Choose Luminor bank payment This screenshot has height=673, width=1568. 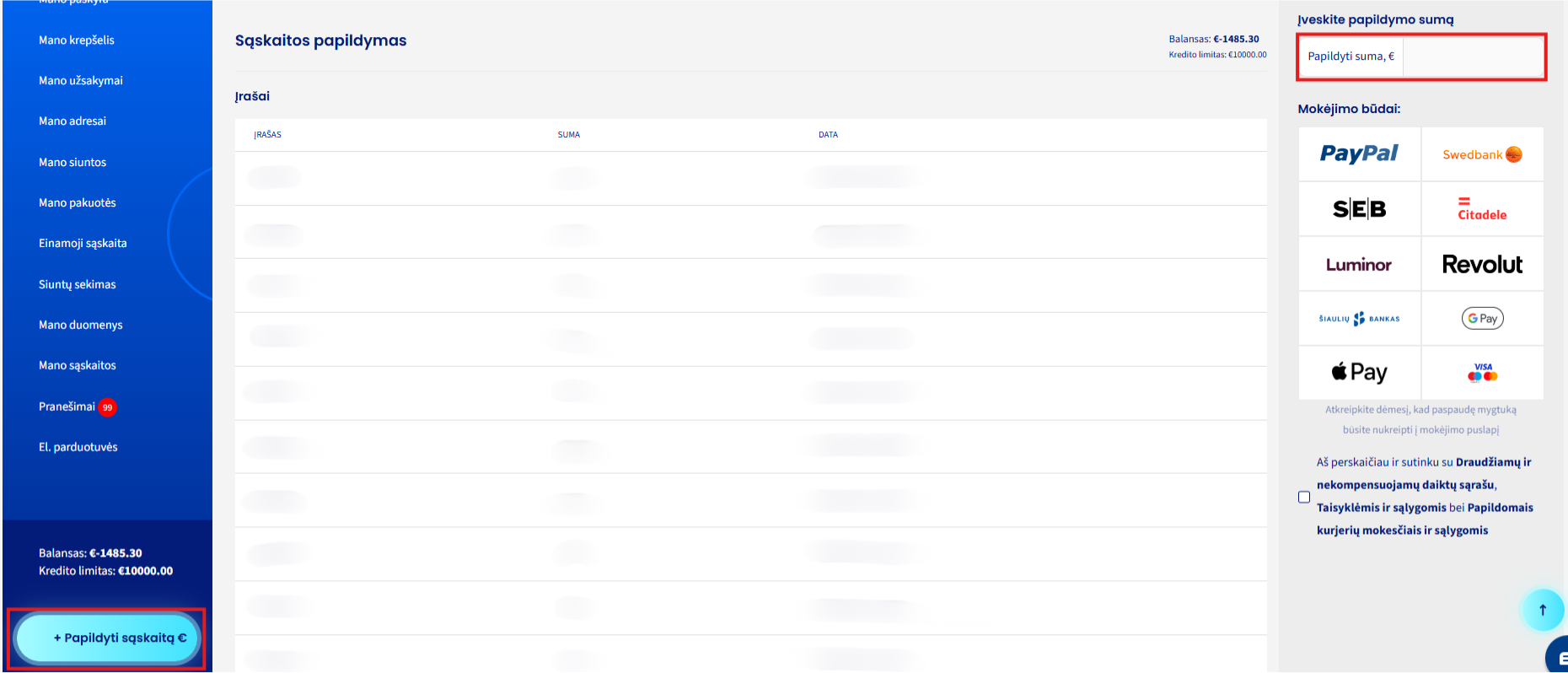click(1359, 264)
